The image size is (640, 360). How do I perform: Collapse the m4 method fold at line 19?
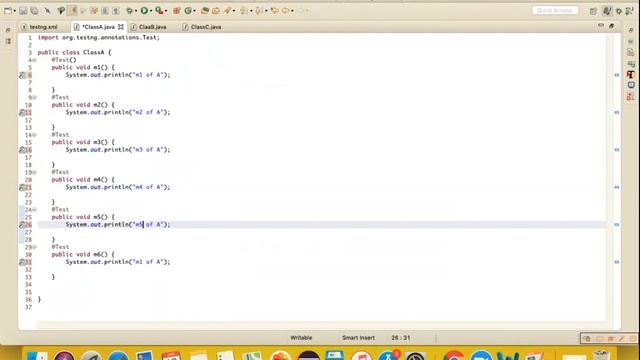coord(35,173)
